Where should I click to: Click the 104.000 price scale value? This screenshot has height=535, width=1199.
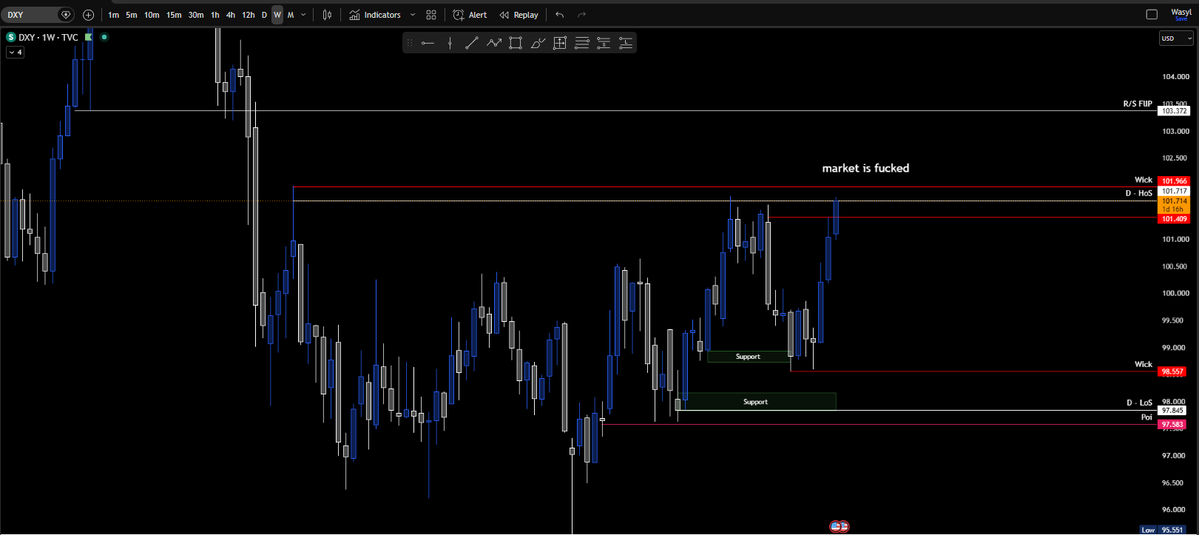click(x=1175, y=77)
